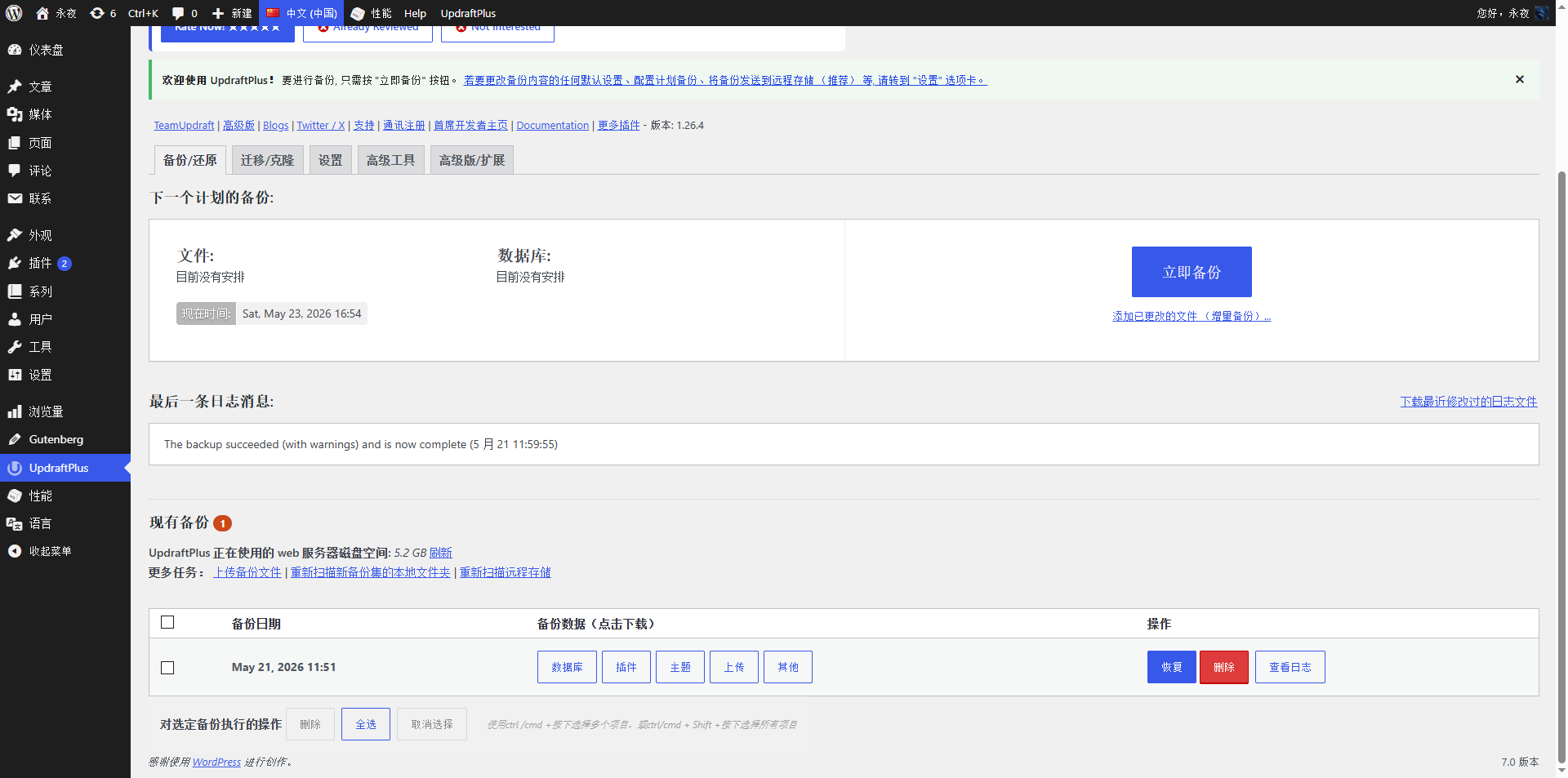This screenshot has width=1568, height=778.
Task: Open the 更多插件 link
Action: click(619, 125)
